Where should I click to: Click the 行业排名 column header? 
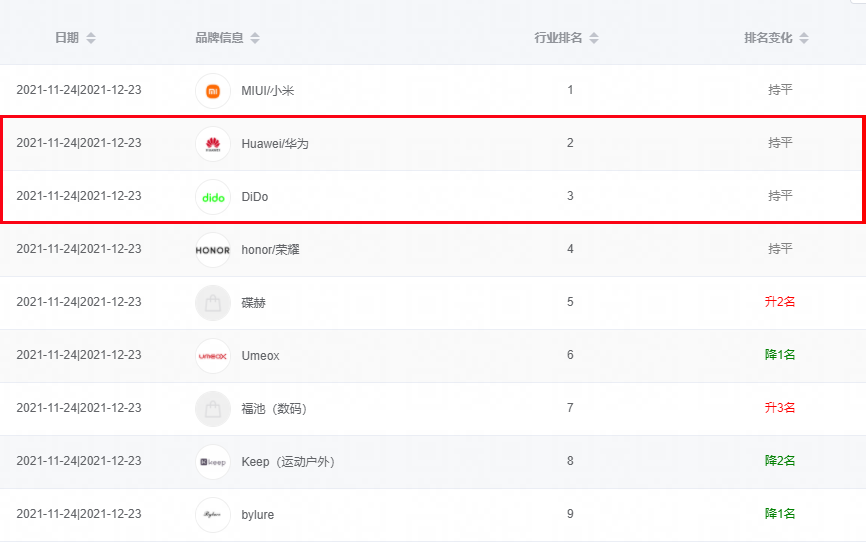click(x=558, y=38)
